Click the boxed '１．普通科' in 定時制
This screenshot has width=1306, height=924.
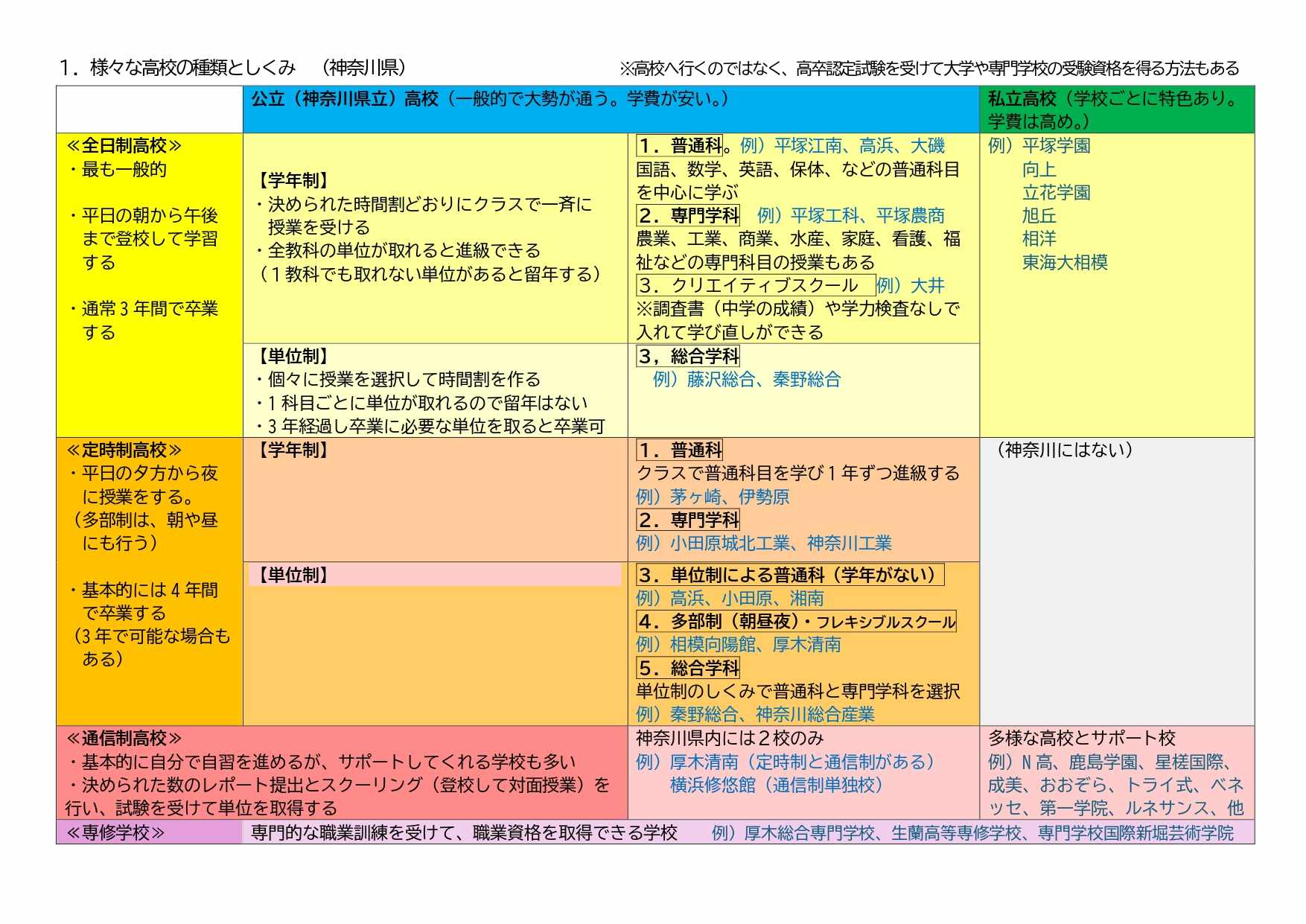[x=680, y=450]
